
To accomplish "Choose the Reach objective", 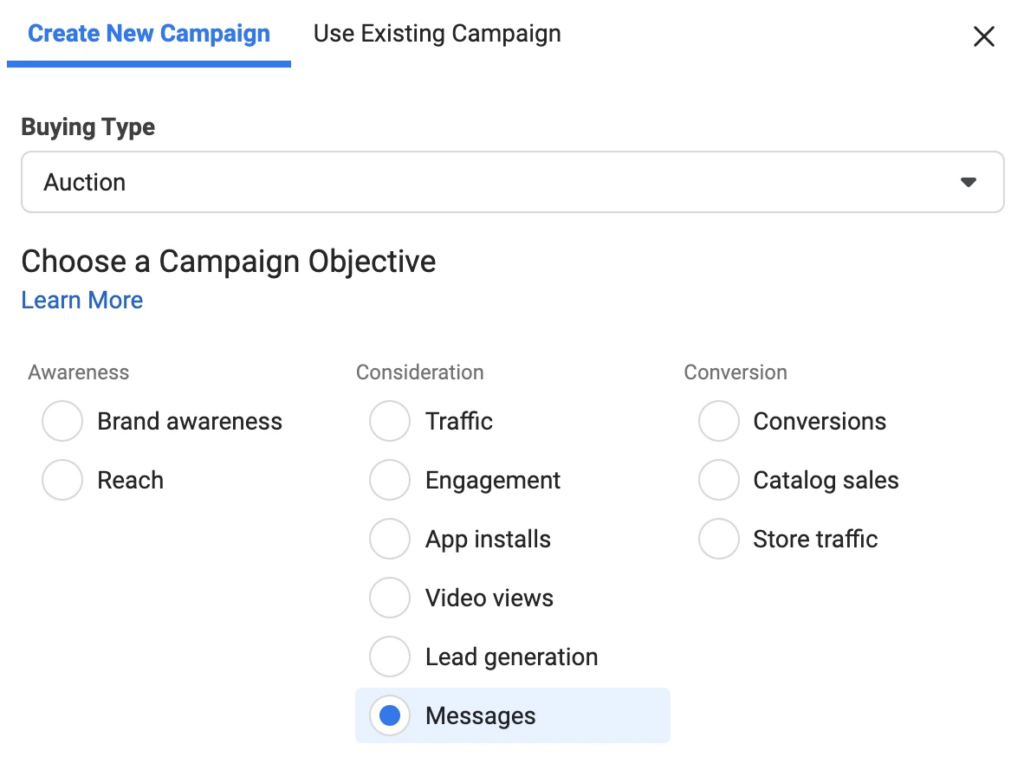I will (62, 480).
